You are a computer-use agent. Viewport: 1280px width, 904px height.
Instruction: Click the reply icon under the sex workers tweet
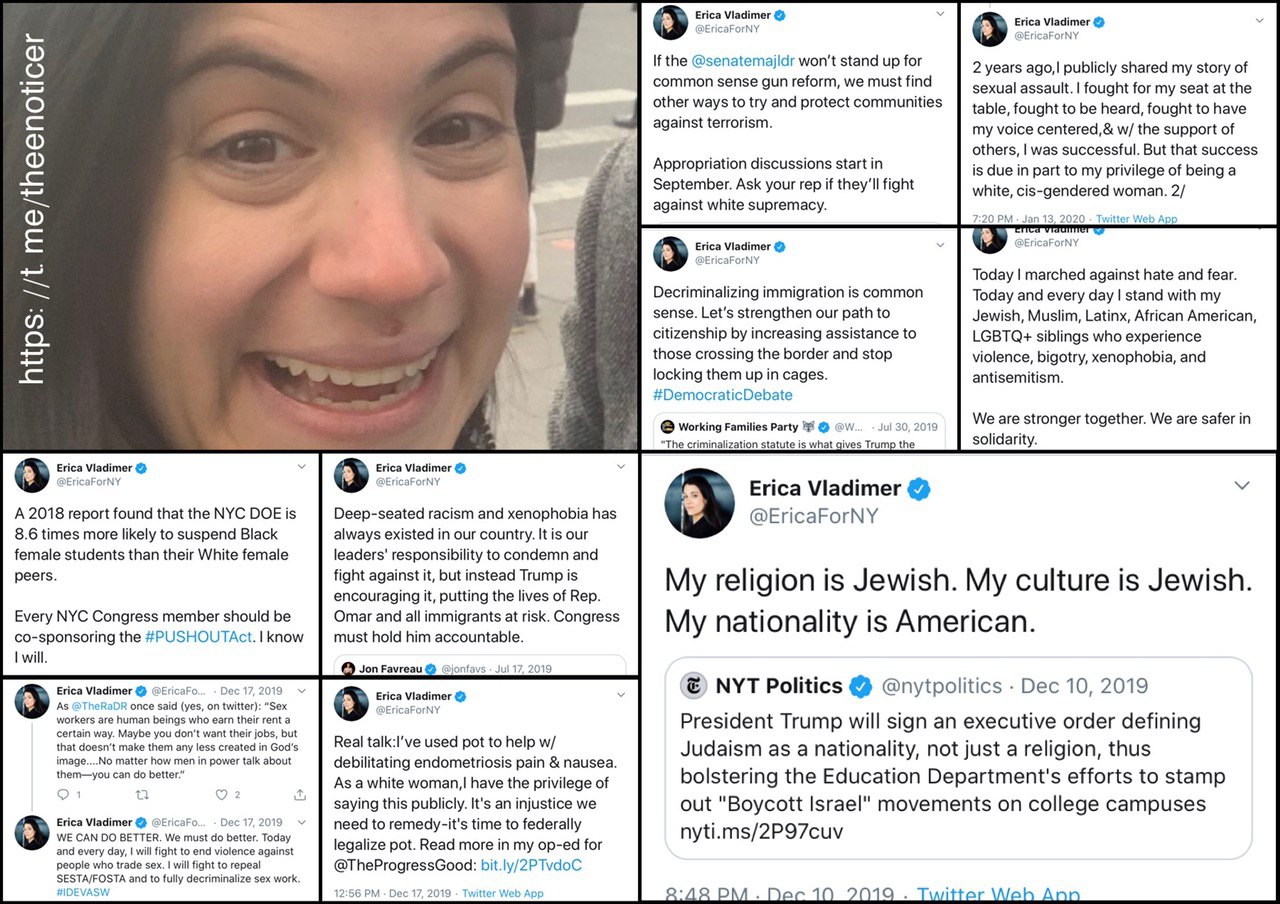pyautogui.click(x=62, y=795)
